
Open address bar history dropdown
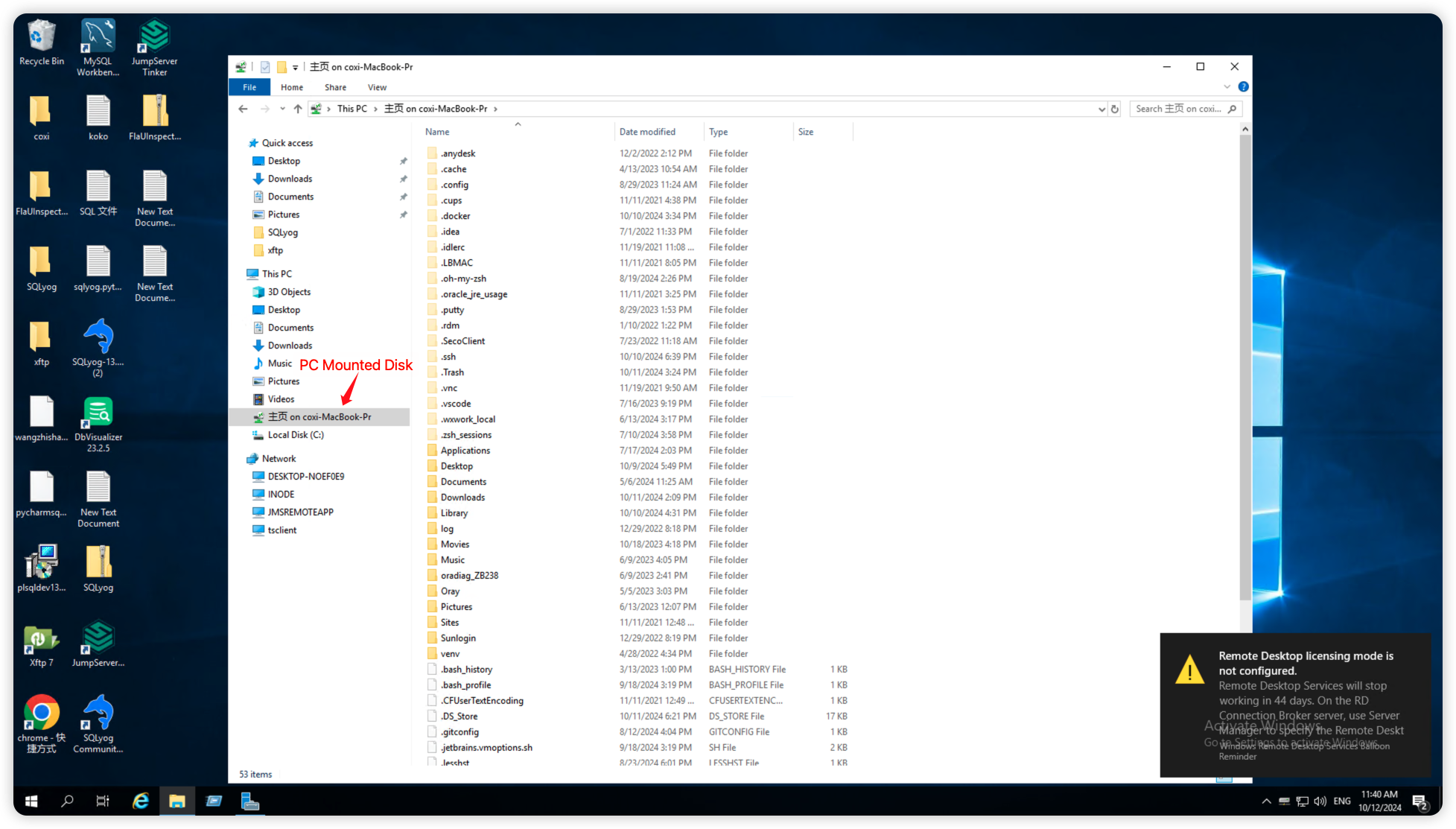(x=1101, y=109)
